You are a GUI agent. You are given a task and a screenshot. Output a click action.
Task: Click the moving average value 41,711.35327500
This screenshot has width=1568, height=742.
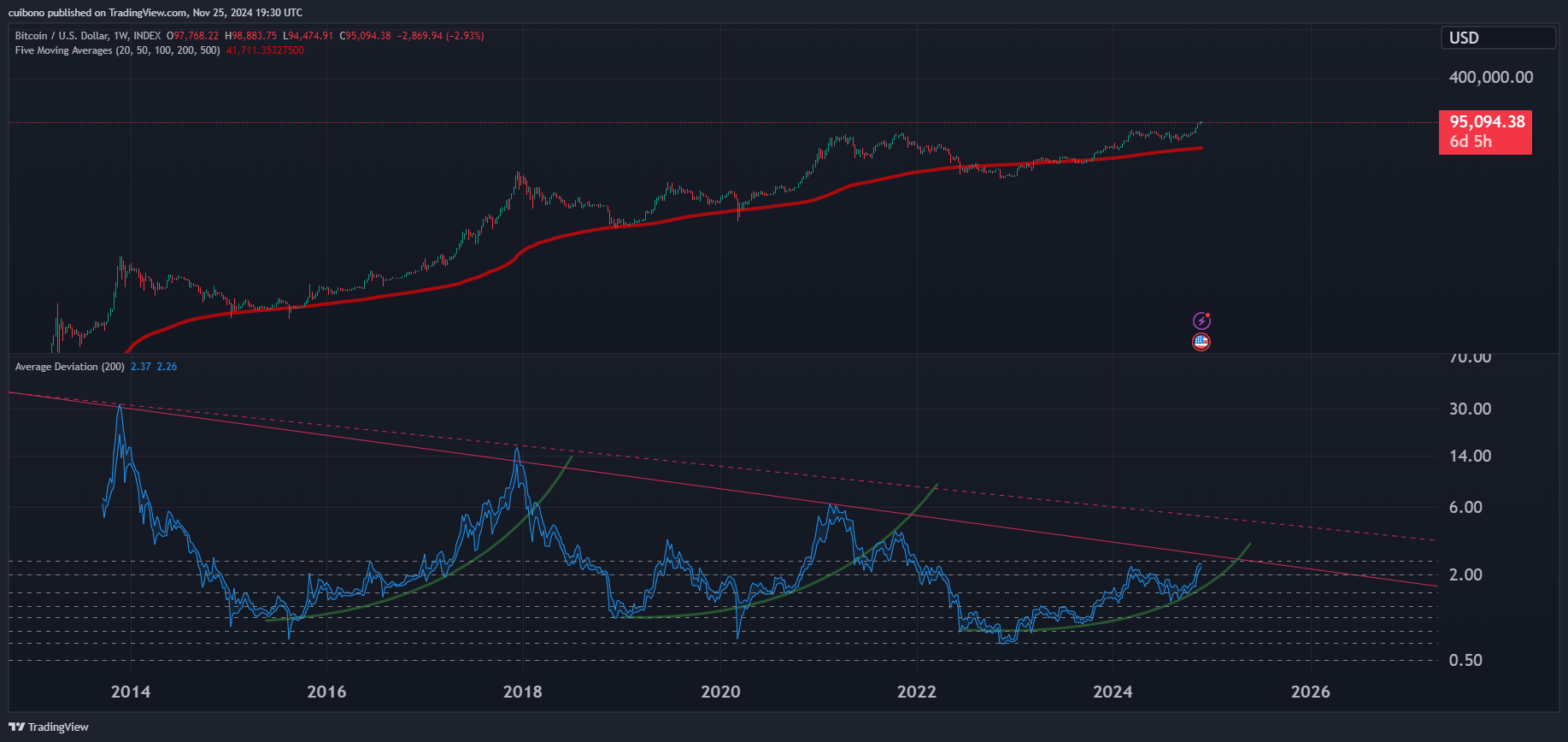point(265,50)
